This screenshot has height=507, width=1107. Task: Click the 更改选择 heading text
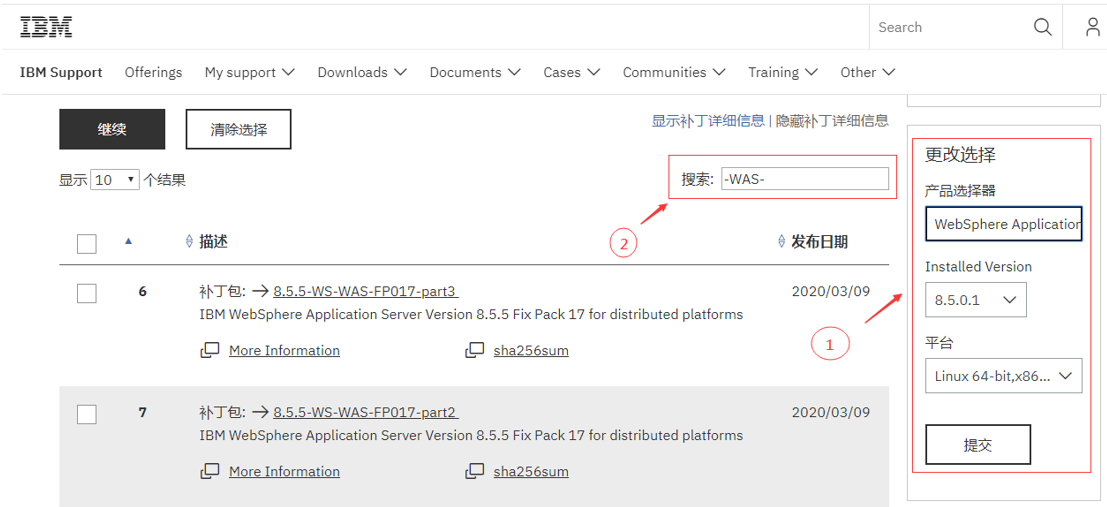pos(960,155)
